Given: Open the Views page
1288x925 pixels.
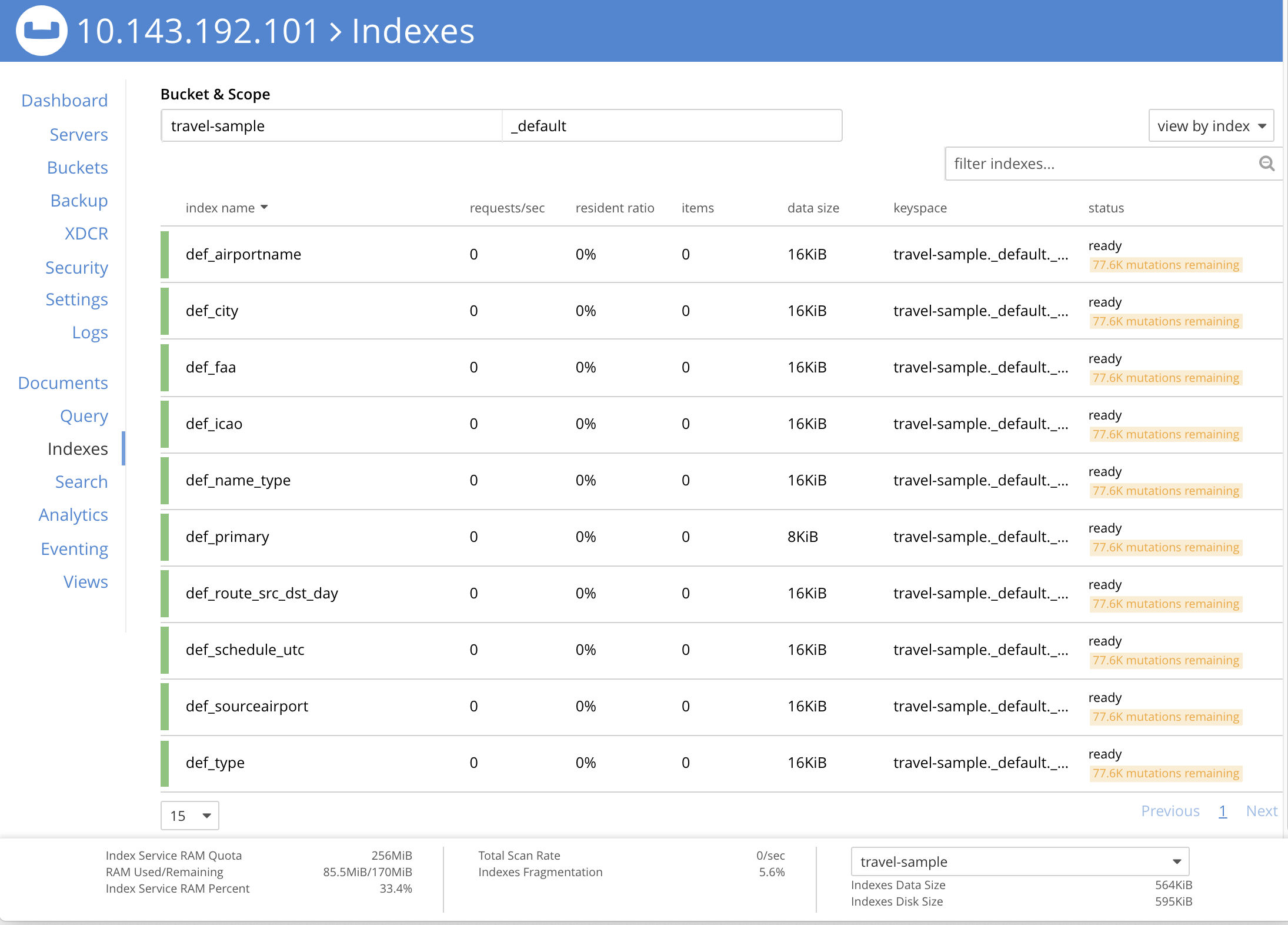Looking at the screenshot, I should 85,581.
